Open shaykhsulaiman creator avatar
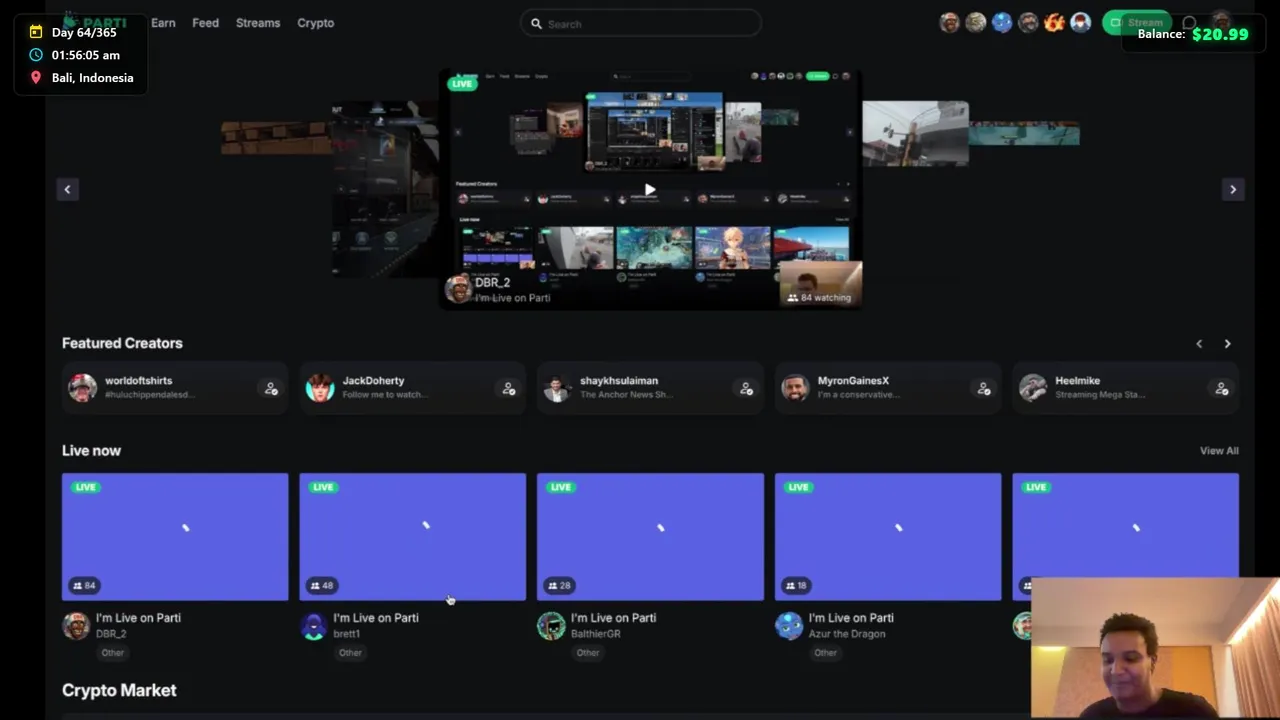This screenshot has width=1280, height=720. tap(557, 388)
